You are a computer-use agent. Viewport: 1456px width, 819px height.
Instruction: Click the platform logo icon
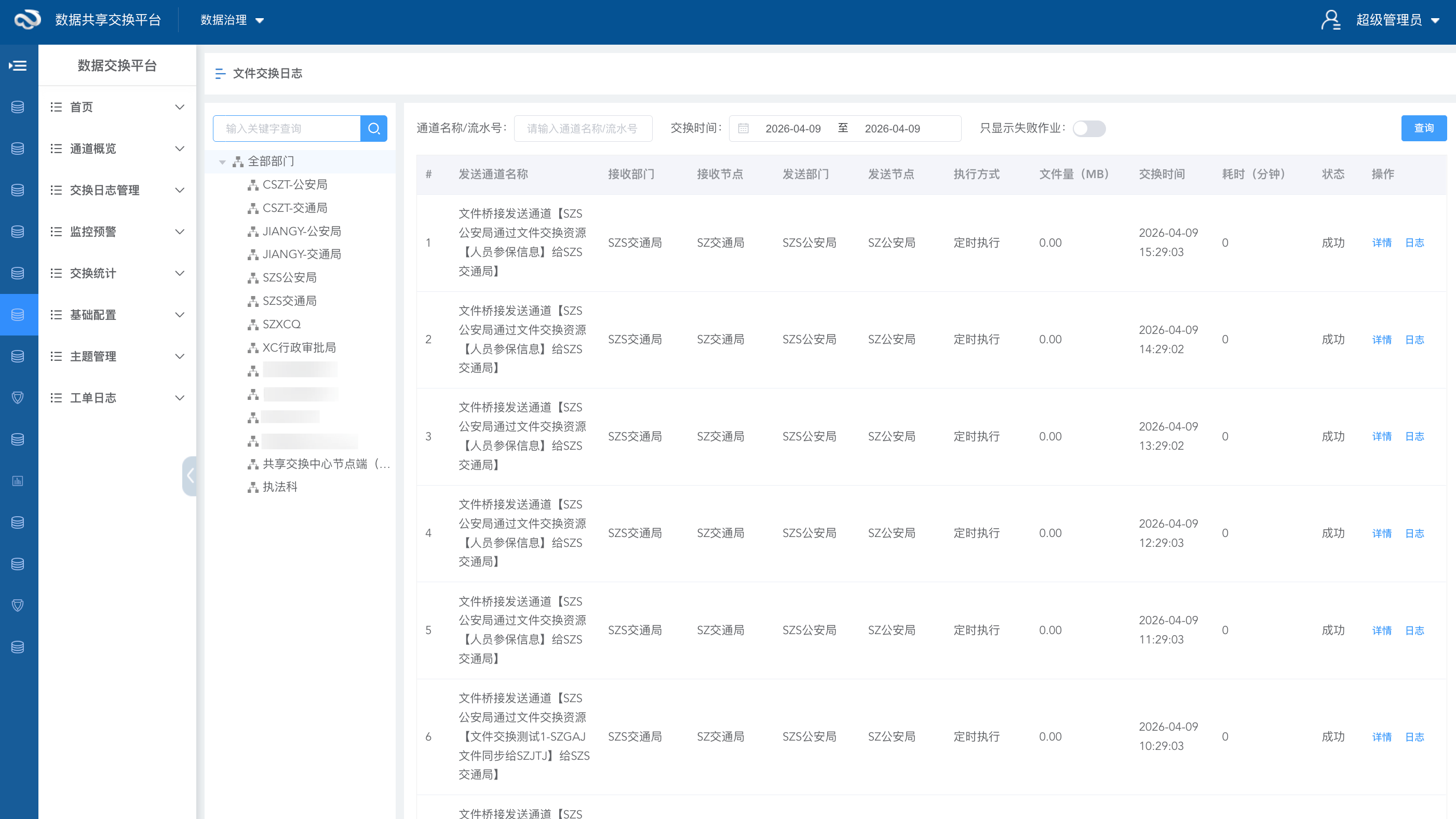tap(27, 20)
